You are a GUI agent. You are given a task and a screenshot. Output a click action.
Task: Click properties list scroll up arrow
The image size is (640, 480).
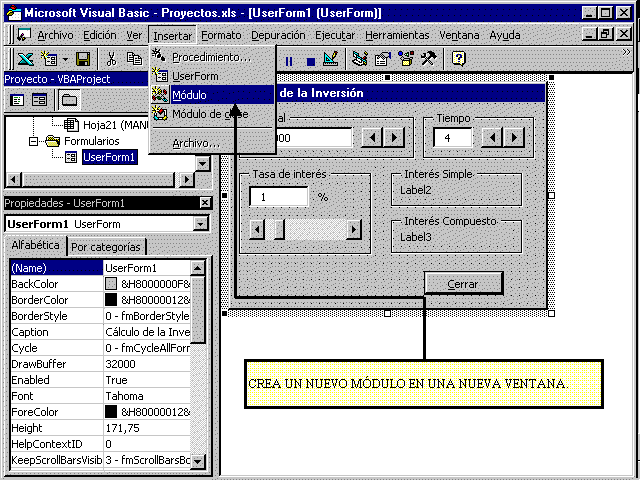pyautogui.click(x=198, y=268)
